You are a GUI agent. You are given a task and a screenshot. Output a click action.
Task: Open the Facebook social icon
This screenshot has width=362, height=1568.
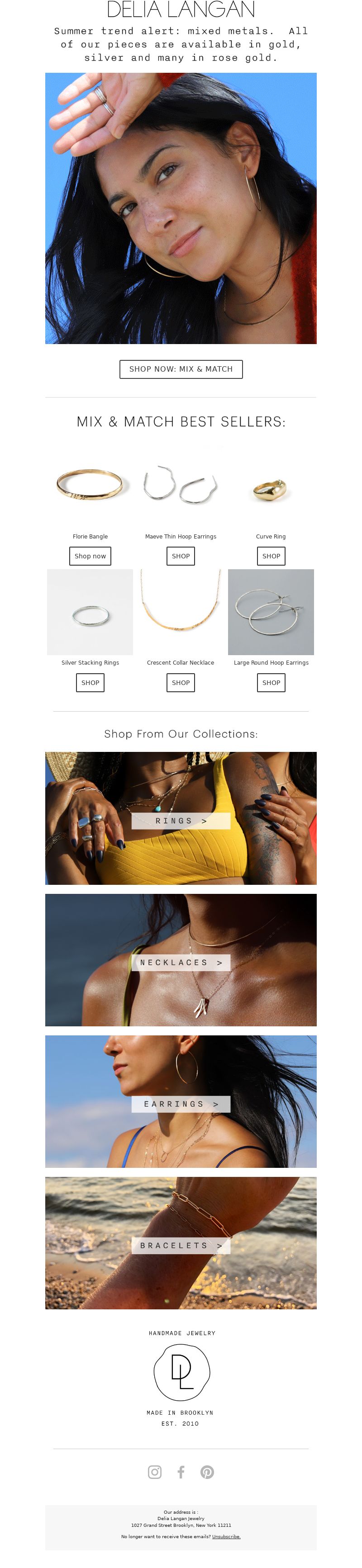pyautogui.click(x=181, y=1471)
